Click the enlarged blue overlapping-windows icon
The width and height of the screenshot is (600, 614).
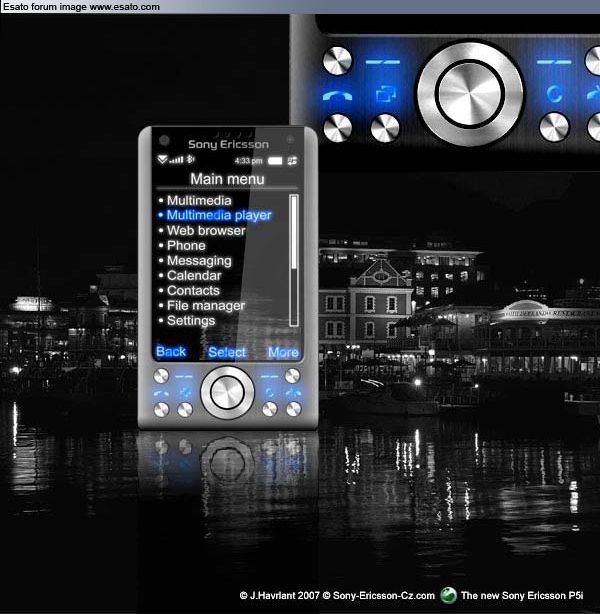[386, 94]
